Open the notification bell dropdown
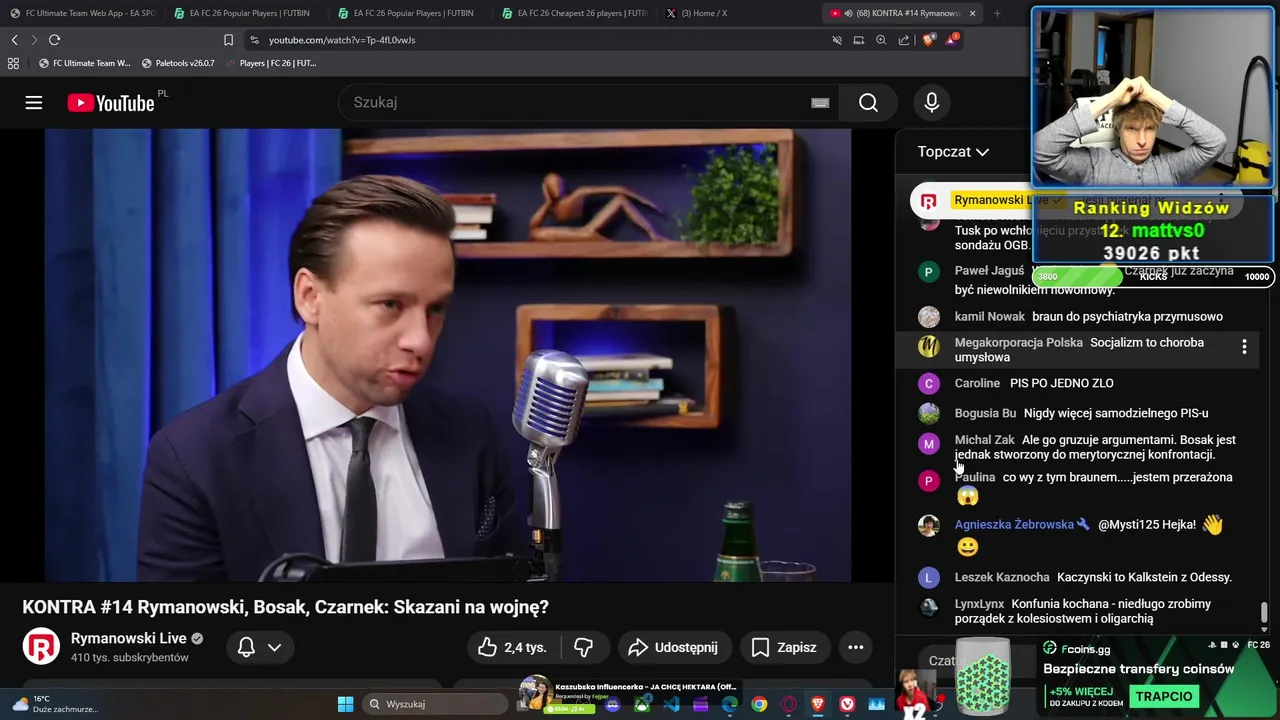 click(259, 647)
